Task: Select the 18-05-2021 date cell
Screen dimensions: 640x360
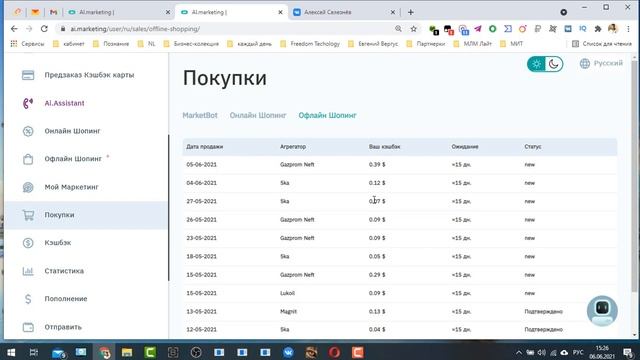Action: click(202, 256)
